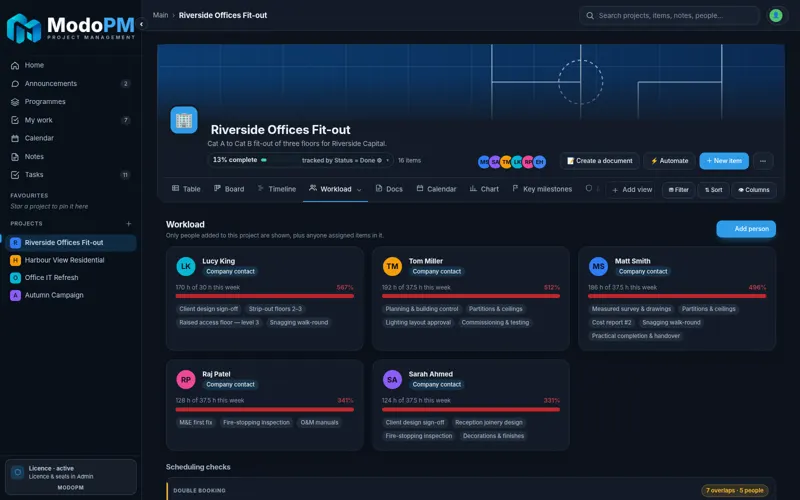Open Calendar in the sidebar

tap(70, 138)
